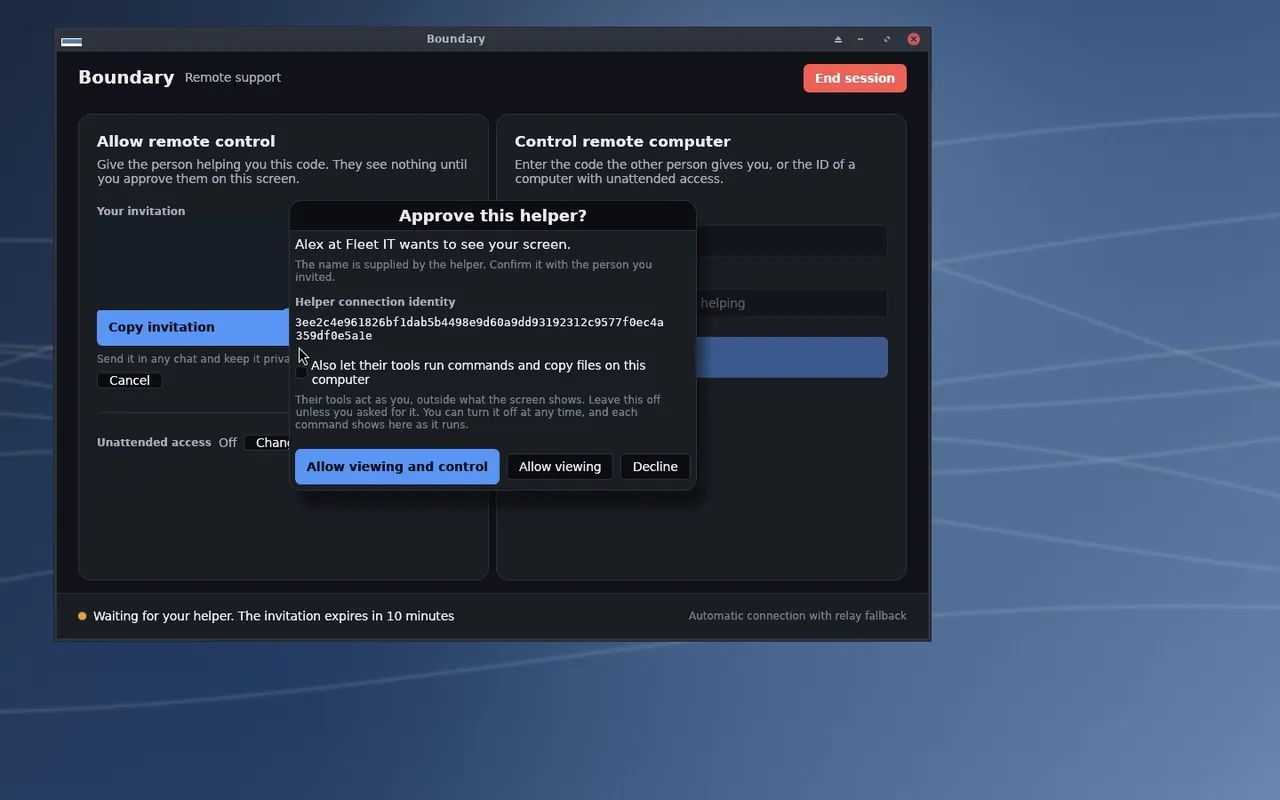Click the "Your invitation" label

(141, 211)
